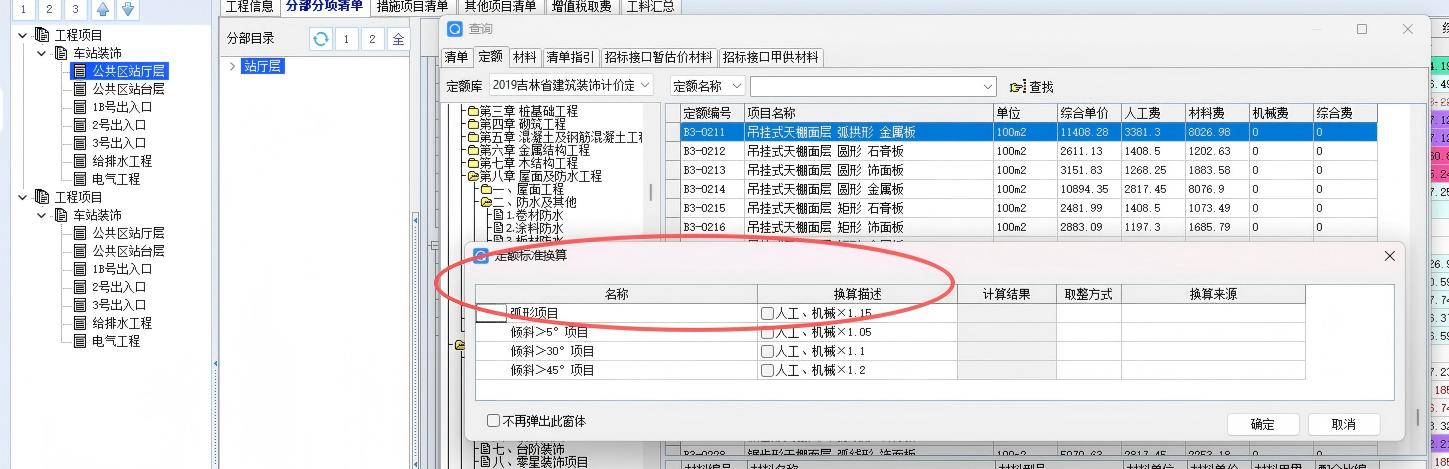Screen dimensions: 1449x469
Task: Expand the 站厅层 node in 分部目录
Action: [x=233, y=67]
